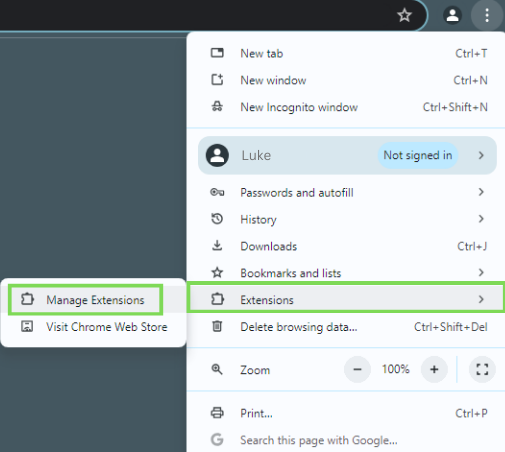Open Bookmarks and lists

tap(346, 273)
